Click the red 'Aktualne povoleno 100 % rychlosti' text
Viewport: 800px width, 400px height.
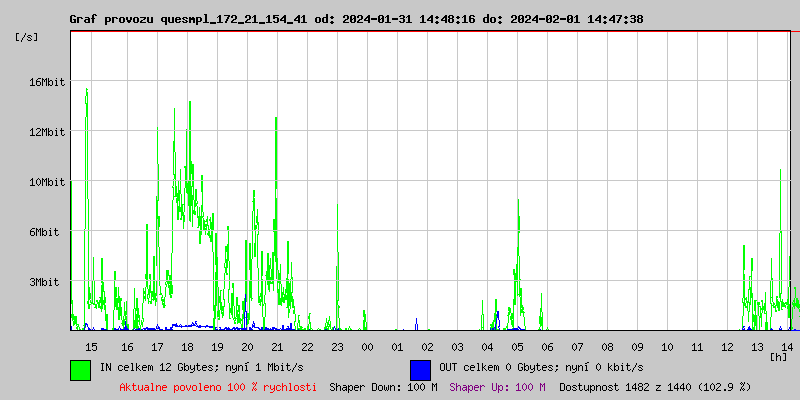pyautogui.click(x=218, y=387)
